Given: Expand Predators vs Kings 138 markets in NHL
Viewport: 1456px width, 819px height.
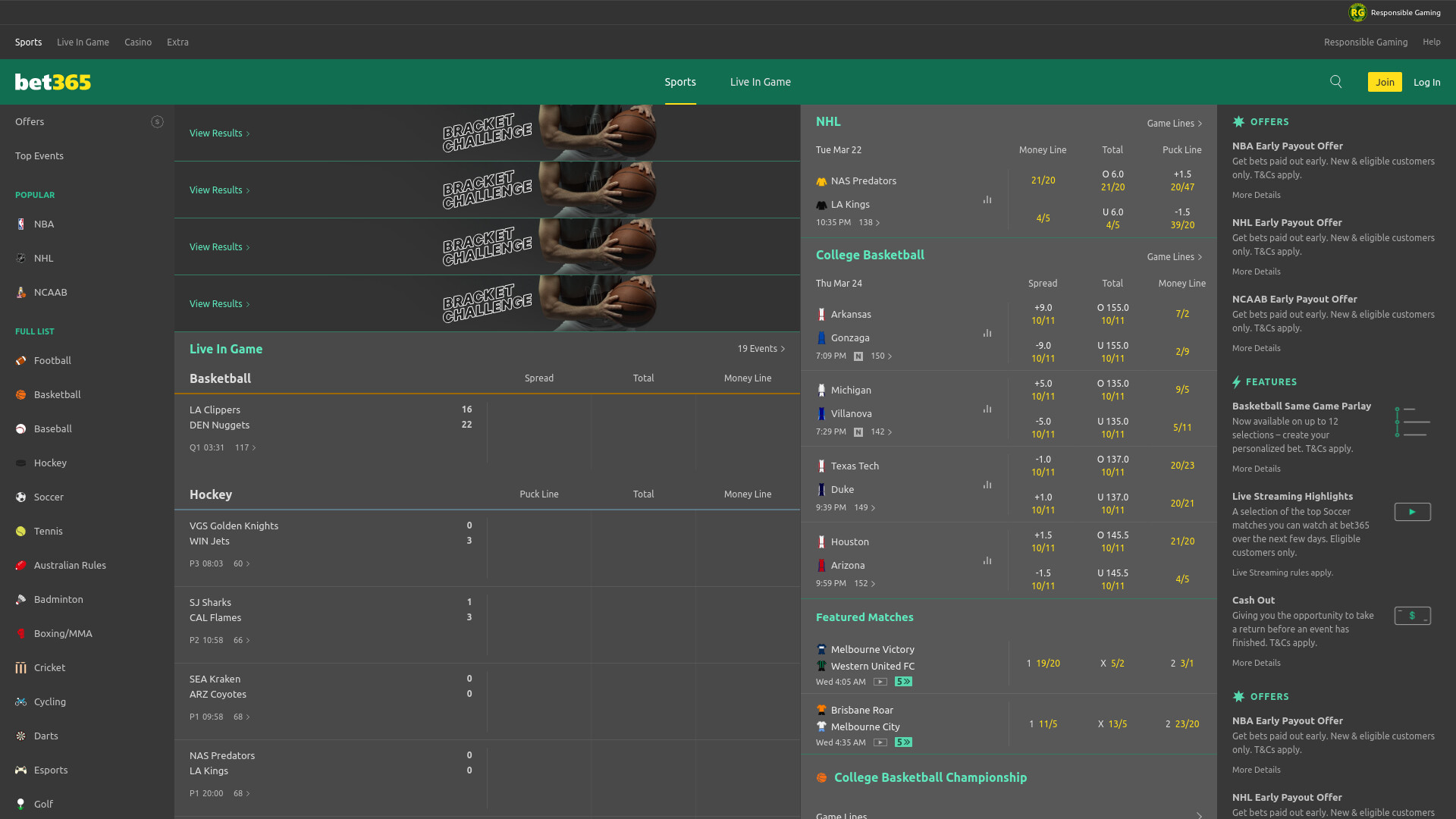Looking at the screenshot, I should click(870, 222).
